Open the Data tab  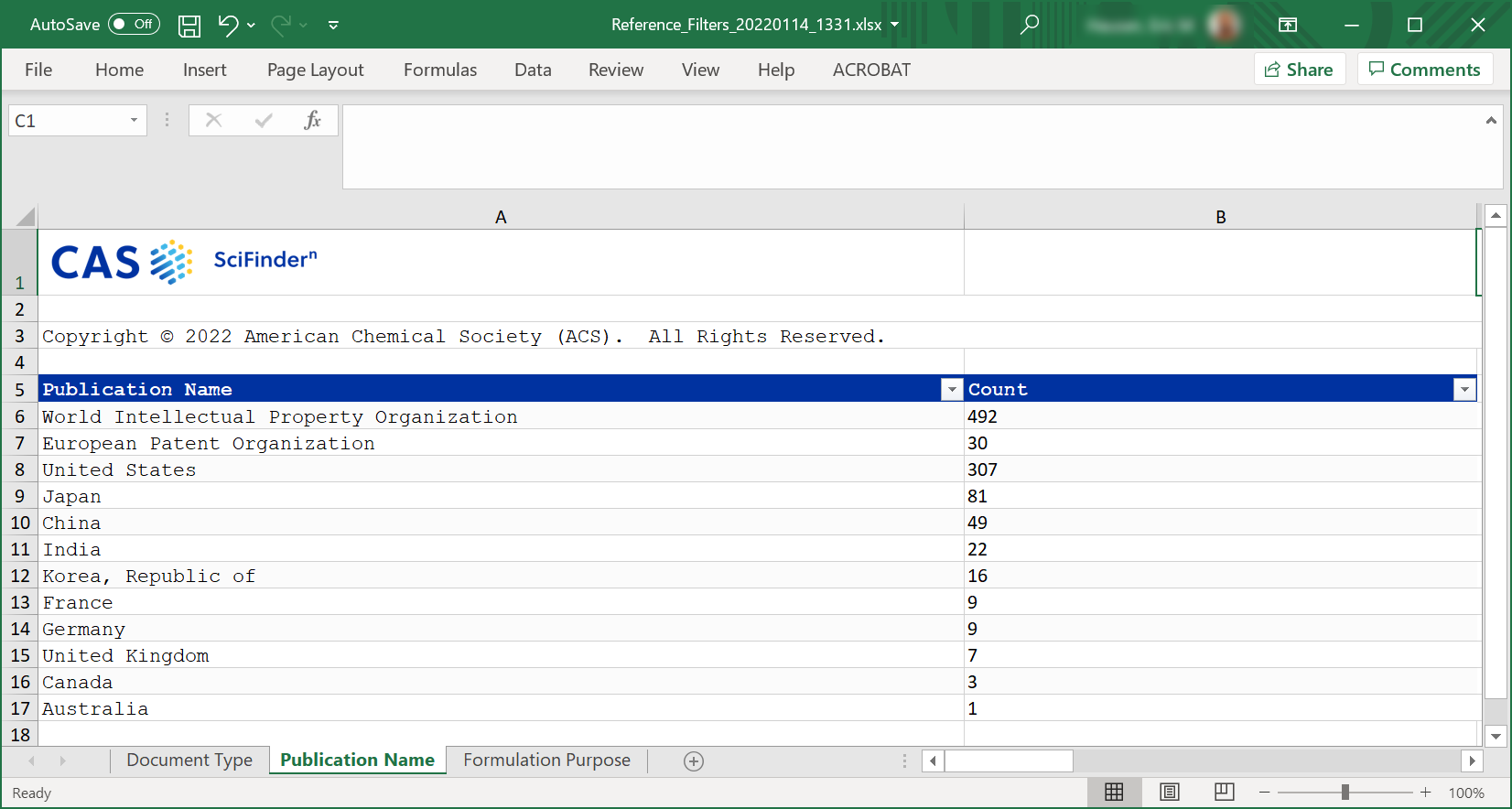(x=533, y=70)
